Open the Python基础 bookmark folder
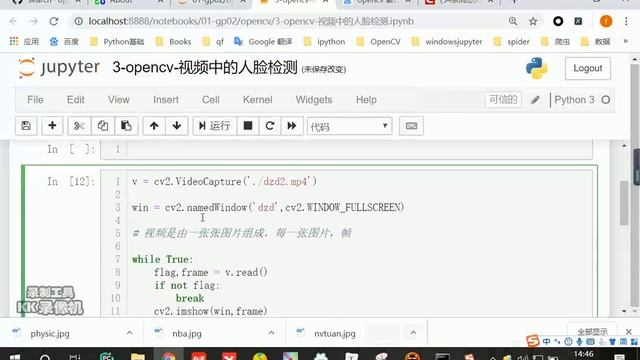The image size is (640, 360). 117,42
